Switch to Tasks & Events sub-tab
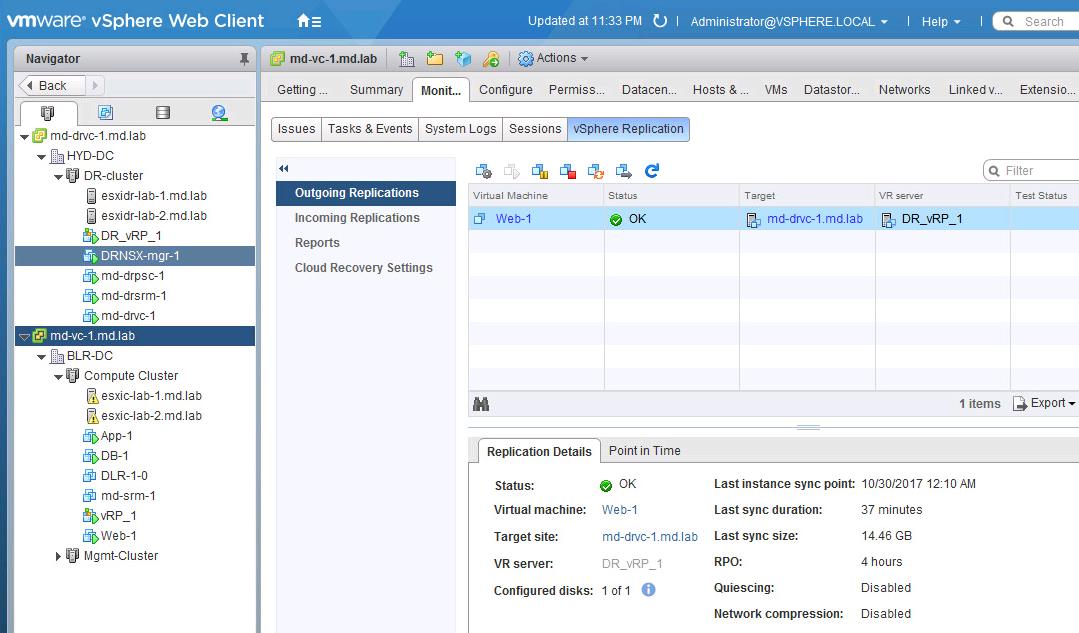 pos(370,129)
